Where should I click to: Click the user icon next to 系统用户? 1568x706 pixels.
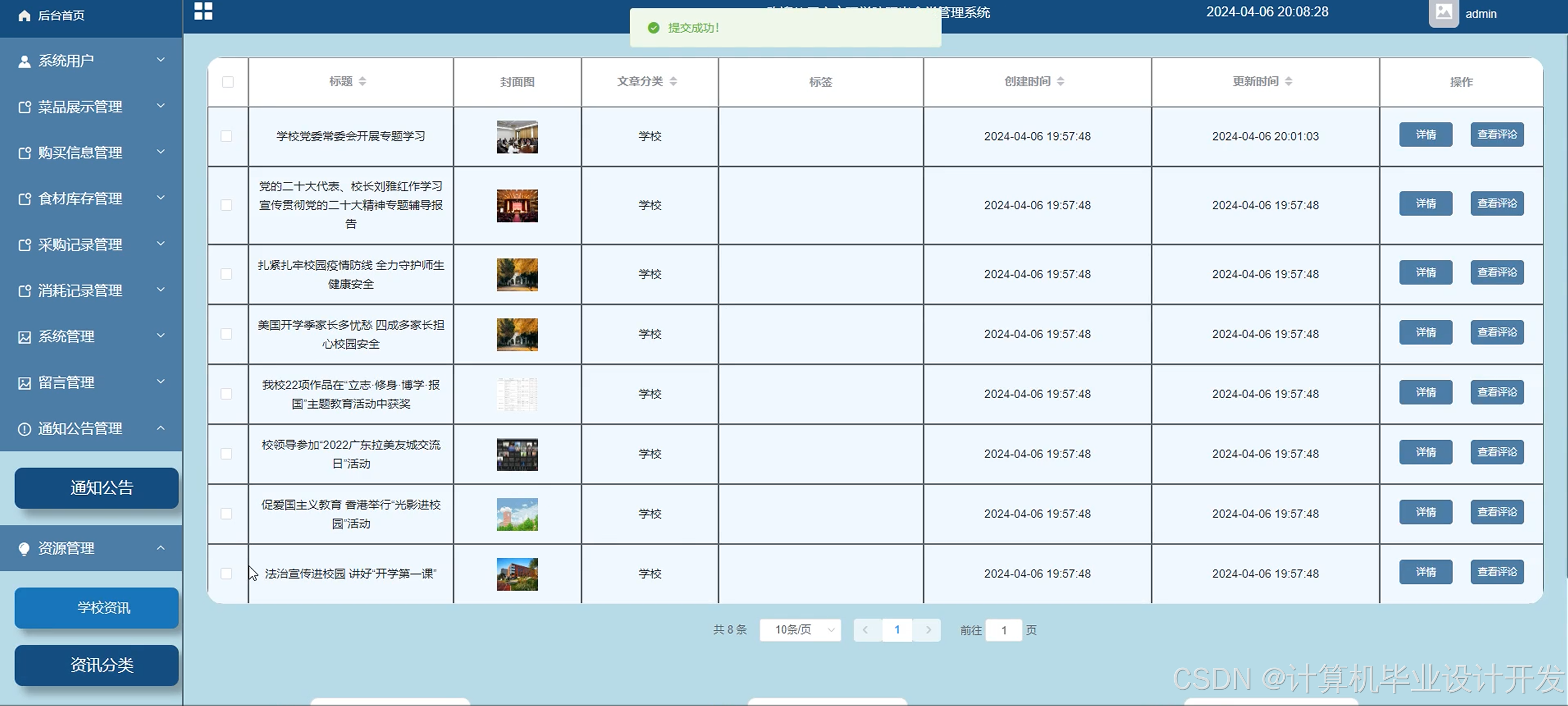pyautogui.click(x=25, y=62)
